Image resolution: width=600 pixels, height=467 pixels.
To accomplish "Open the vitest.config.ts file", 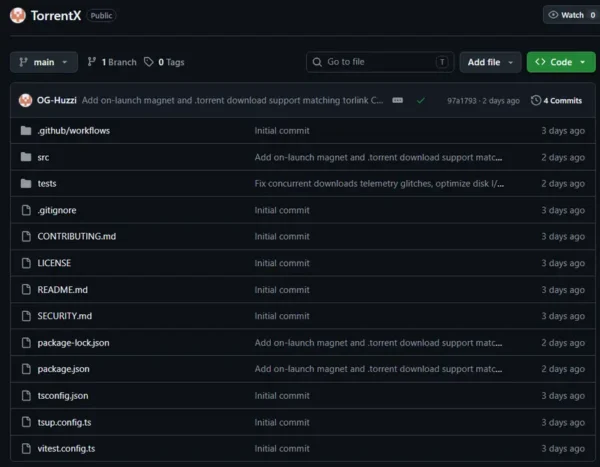I will point(66,449).
